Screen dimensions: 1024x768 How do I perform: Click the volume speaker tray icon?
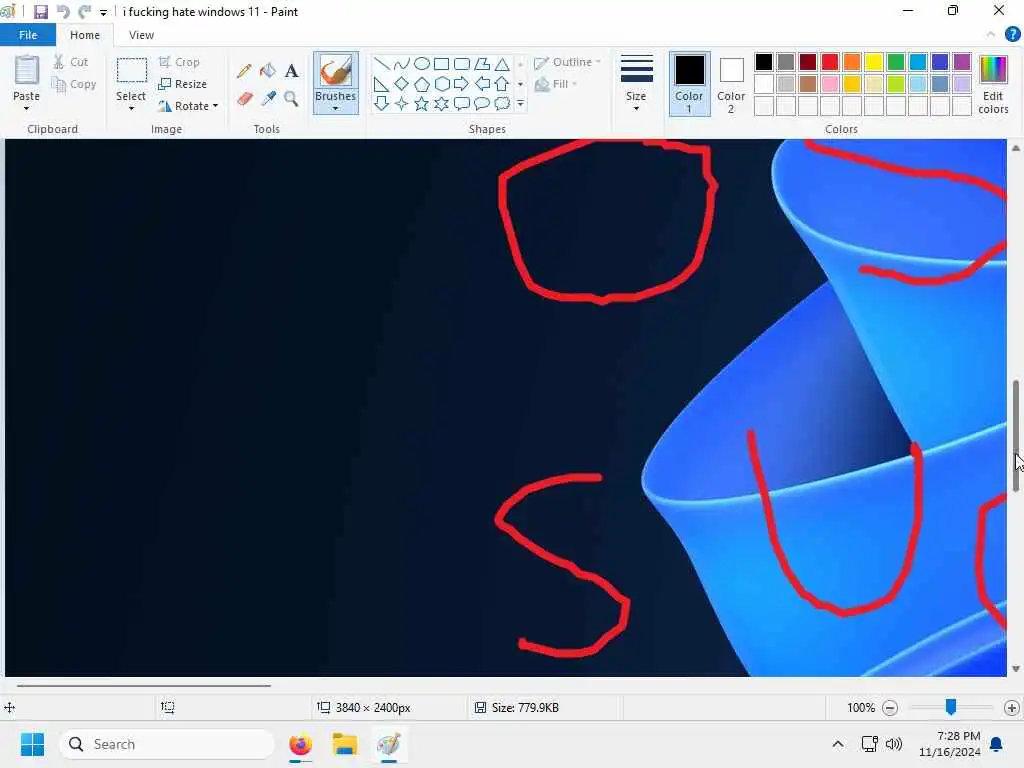click(893, 744)
